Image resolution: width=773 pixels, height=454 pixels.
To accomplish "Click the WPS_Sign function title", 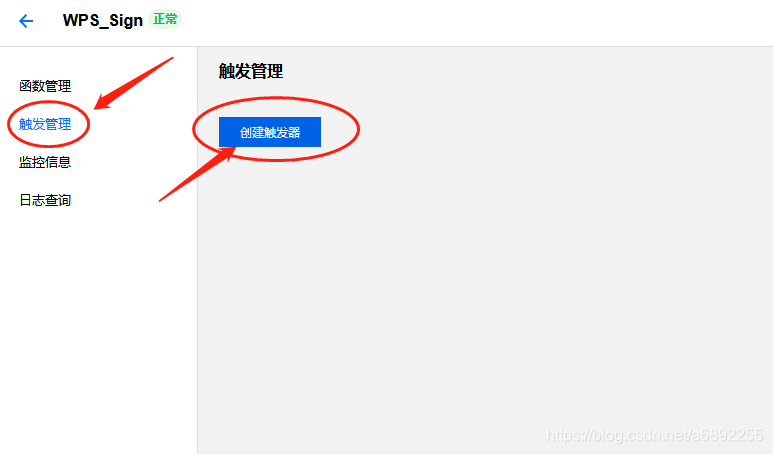I will [x=103, y=20].
